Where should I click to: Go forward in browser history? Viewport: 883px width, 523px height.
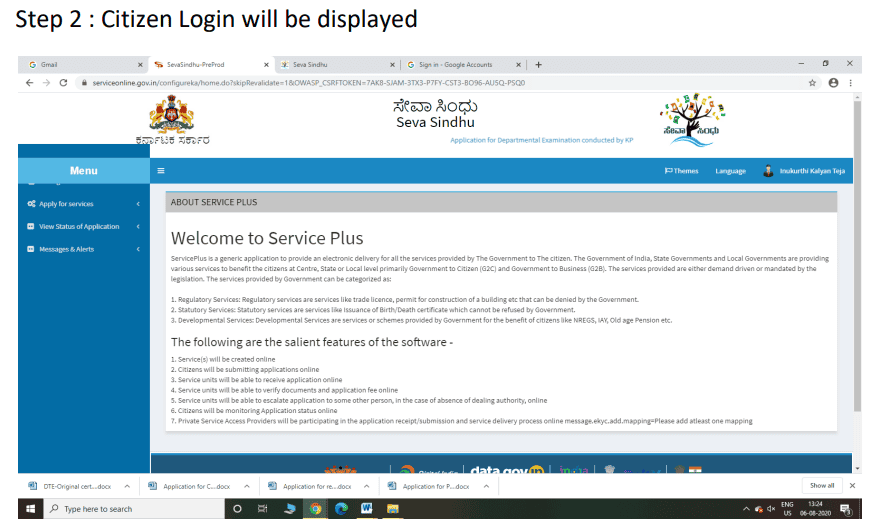[x=47, y=83]
